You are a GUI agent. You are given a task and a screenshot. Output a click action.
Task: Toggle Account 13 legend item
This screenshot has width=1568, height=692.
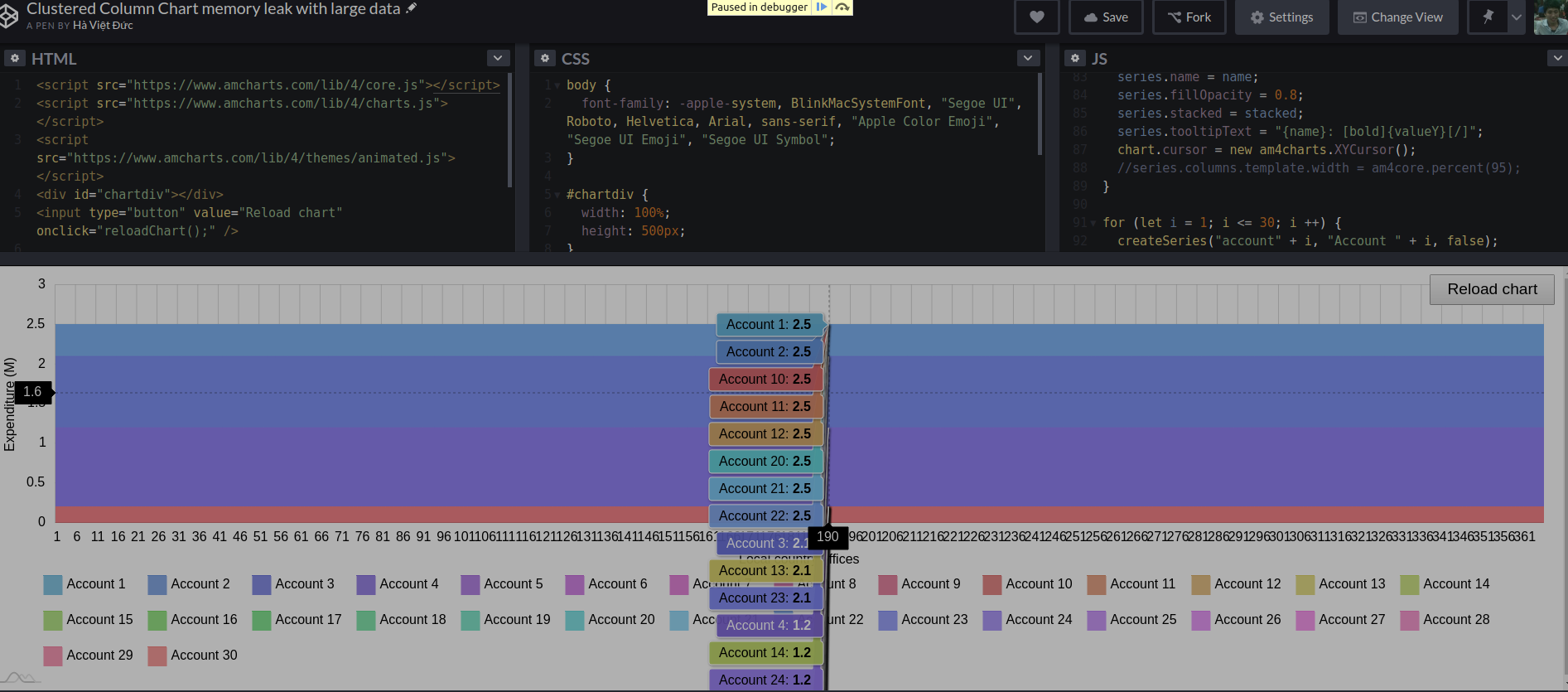1340,584
